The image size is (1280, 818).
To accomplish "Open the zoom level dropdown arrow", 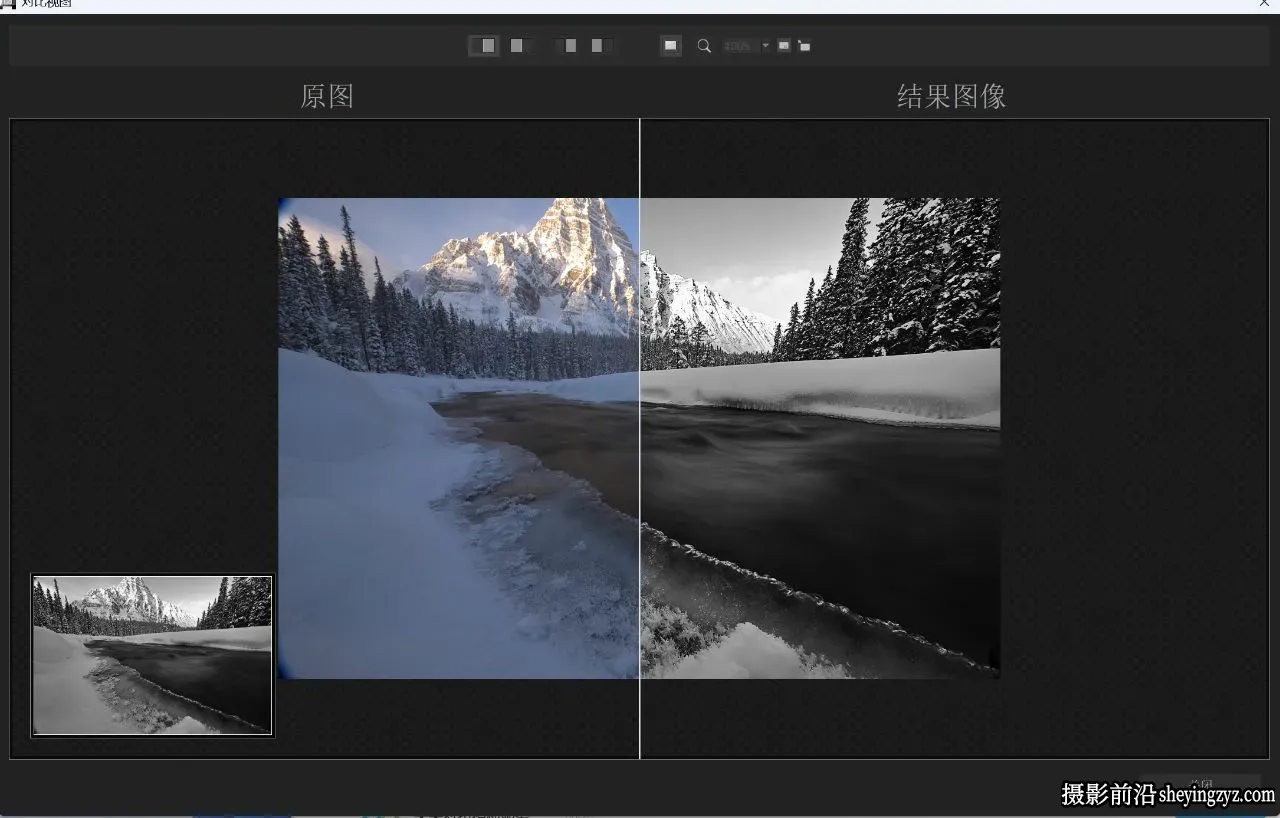I will pyautogui.click(x=766, y=46).
